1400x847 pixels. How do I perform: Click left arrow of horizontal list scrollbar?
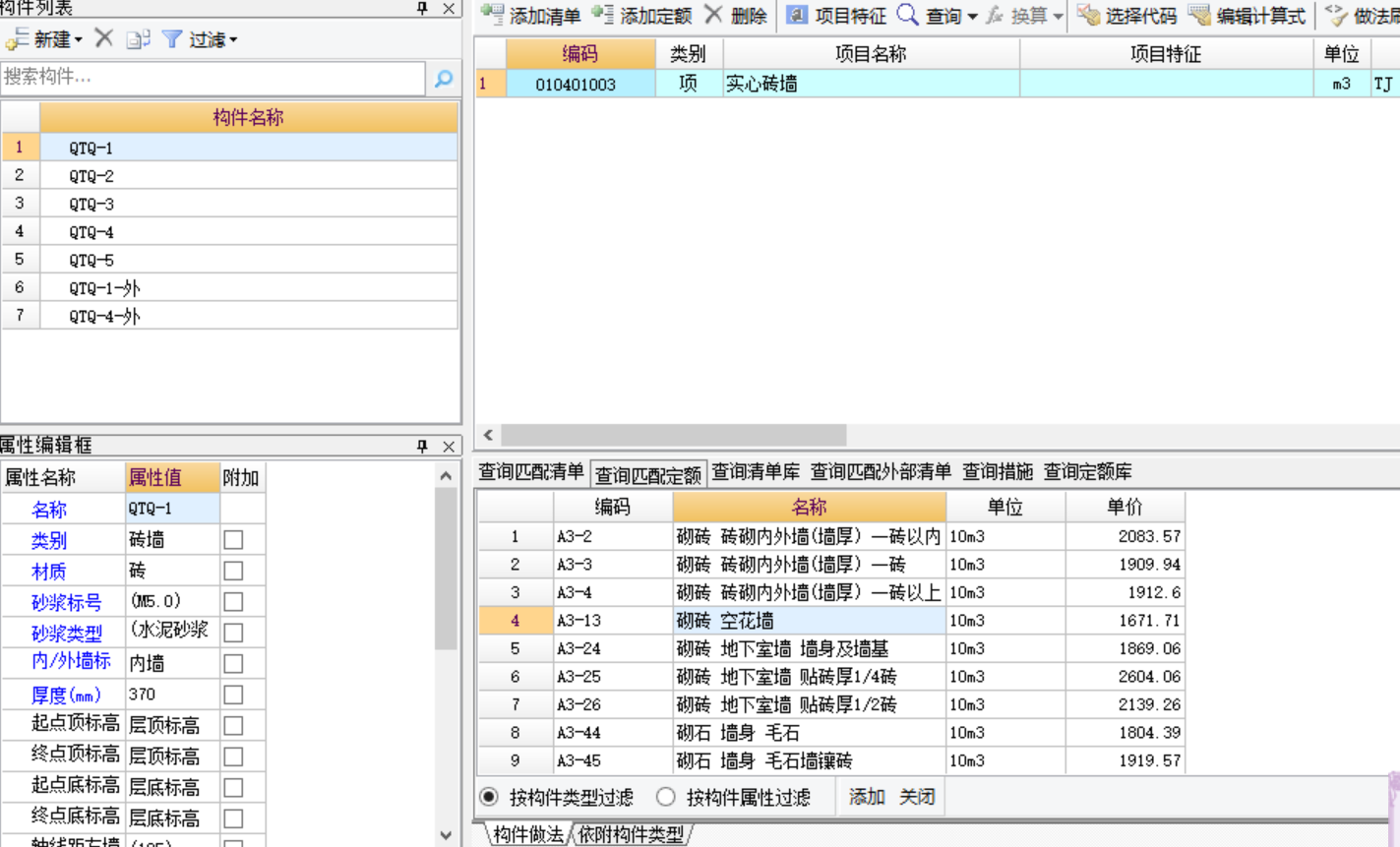488,435
